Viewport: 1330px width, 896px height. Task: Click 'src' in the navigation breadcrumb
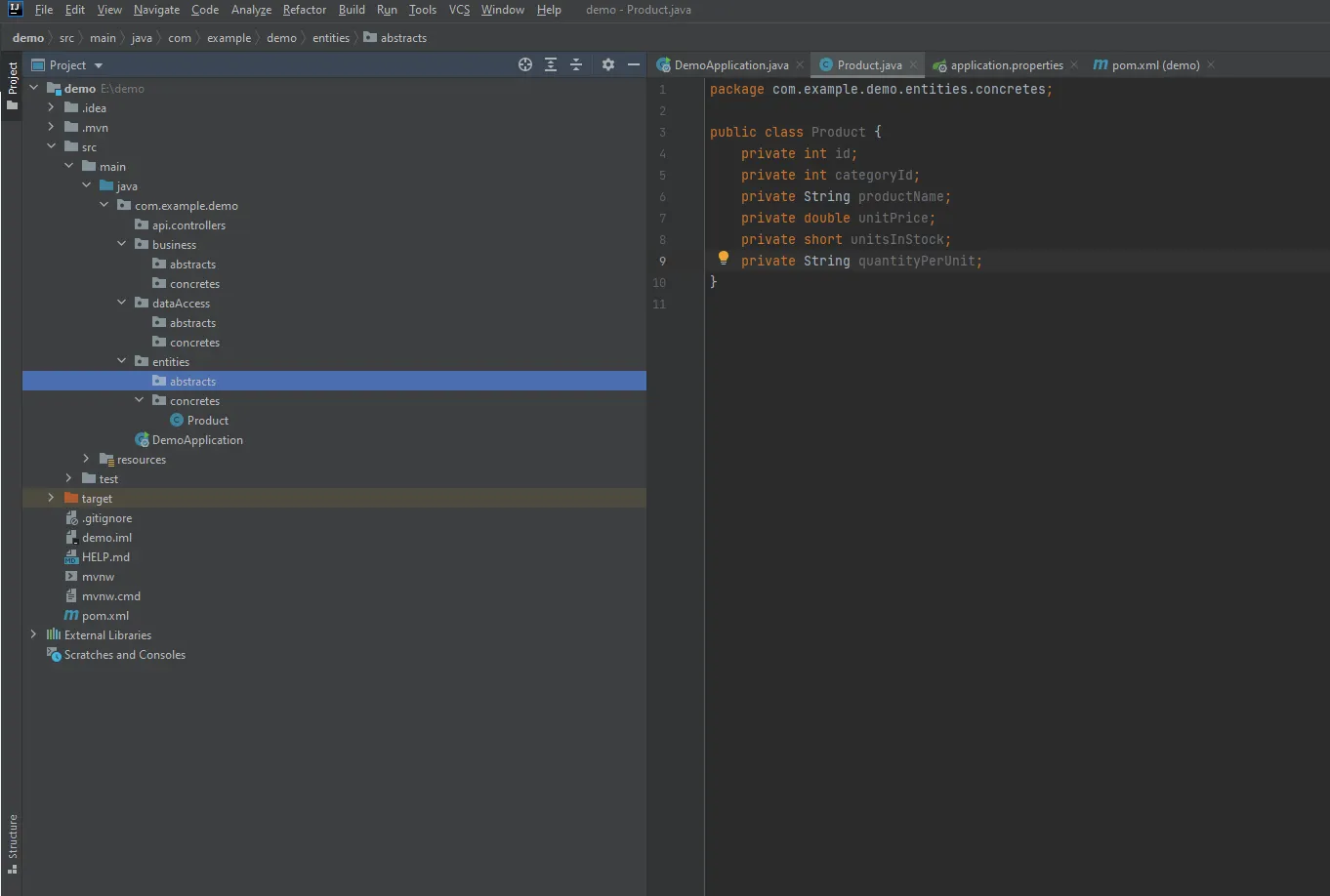(66, 38)
